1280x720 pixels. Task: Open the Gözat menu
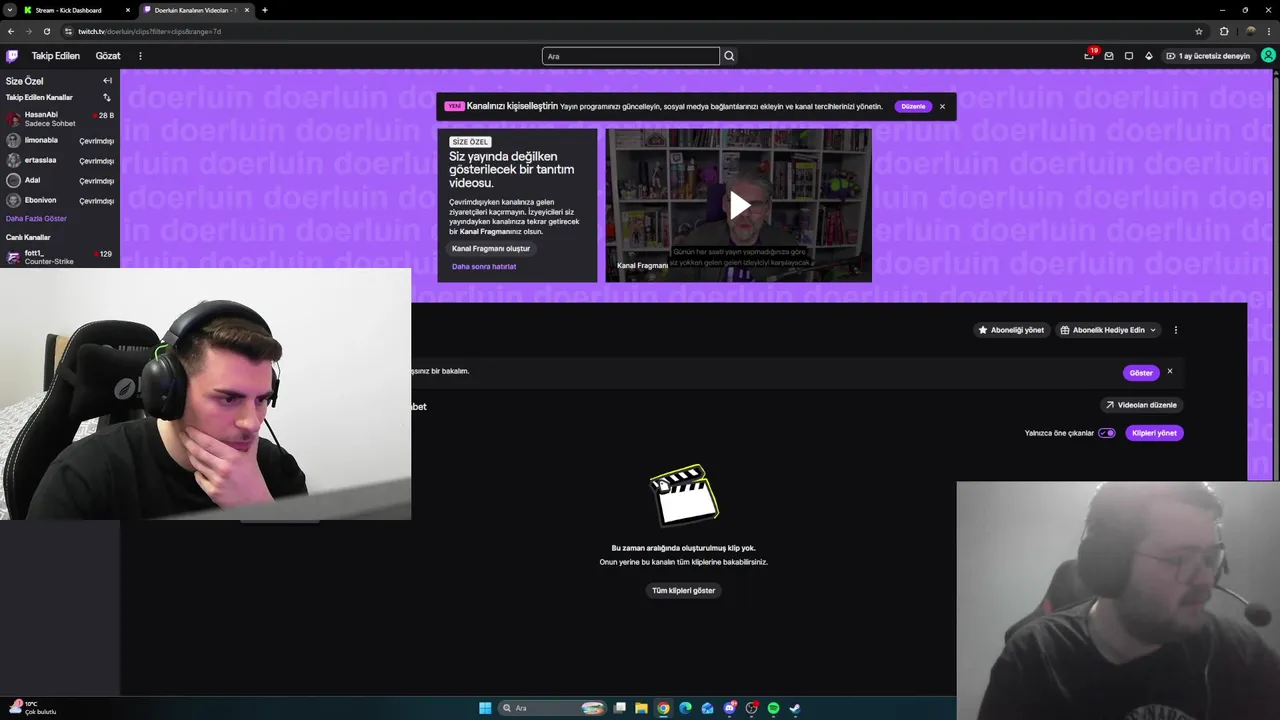tap(108, 56)
